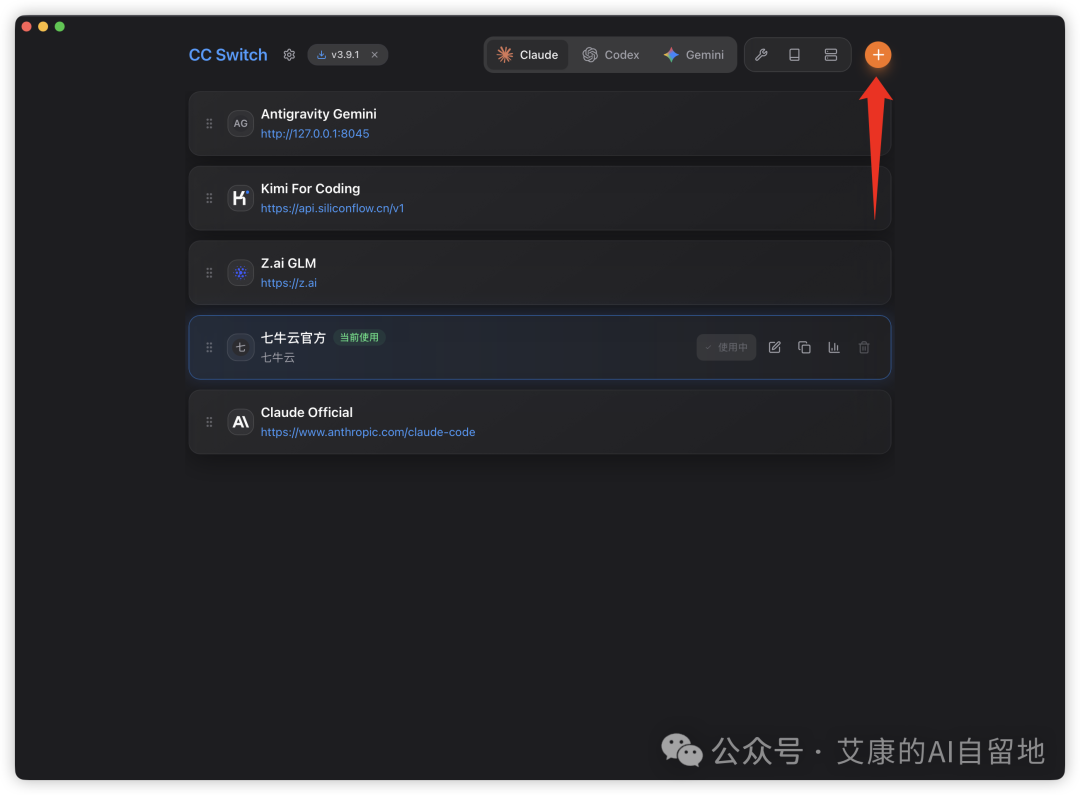The image size is (1080, 795).
Task: Click the 七 avatar icon of 七牛云官方
Action: pyautogui.click(x=240, y=348)
